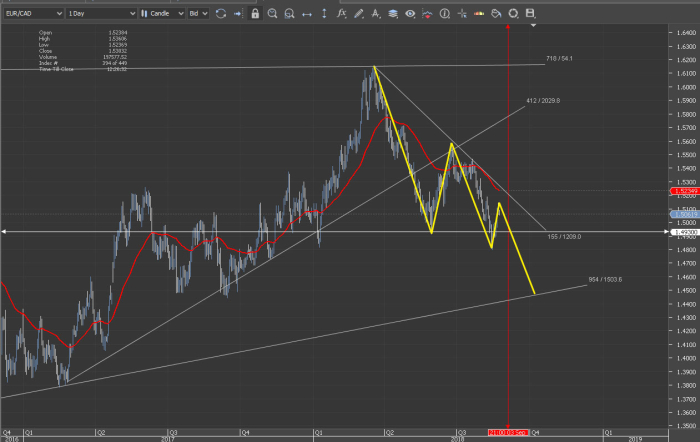Viewport: 700px width, 442px height.
Task: Click the zoom in magnifier icon
Action: [x=274, y=14]
